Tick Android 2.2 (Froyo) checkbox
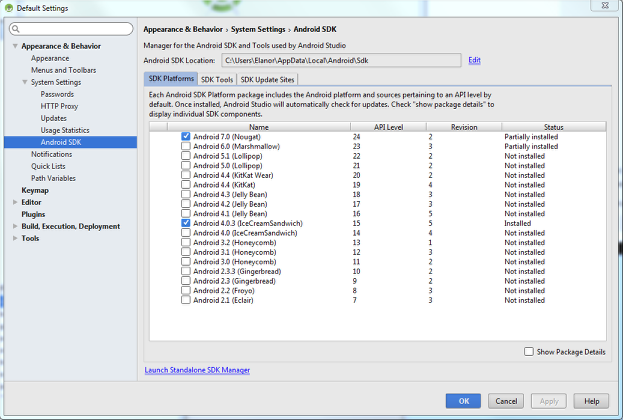Viewport: 623px width, 420px height. coord(186,290)
